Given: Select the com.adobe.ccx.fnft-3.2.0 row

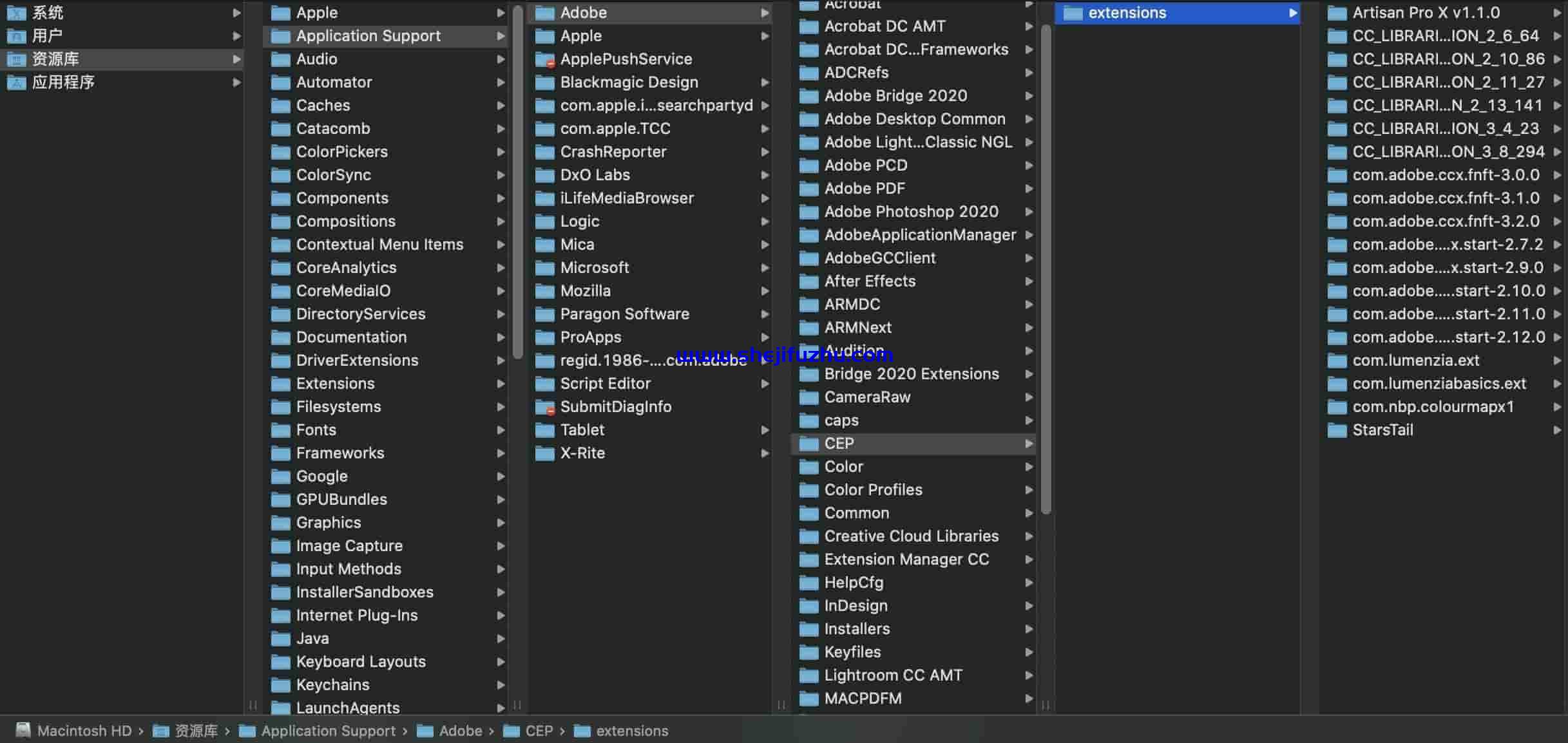Looking at the screenshot, I should tap(1443, 221).
